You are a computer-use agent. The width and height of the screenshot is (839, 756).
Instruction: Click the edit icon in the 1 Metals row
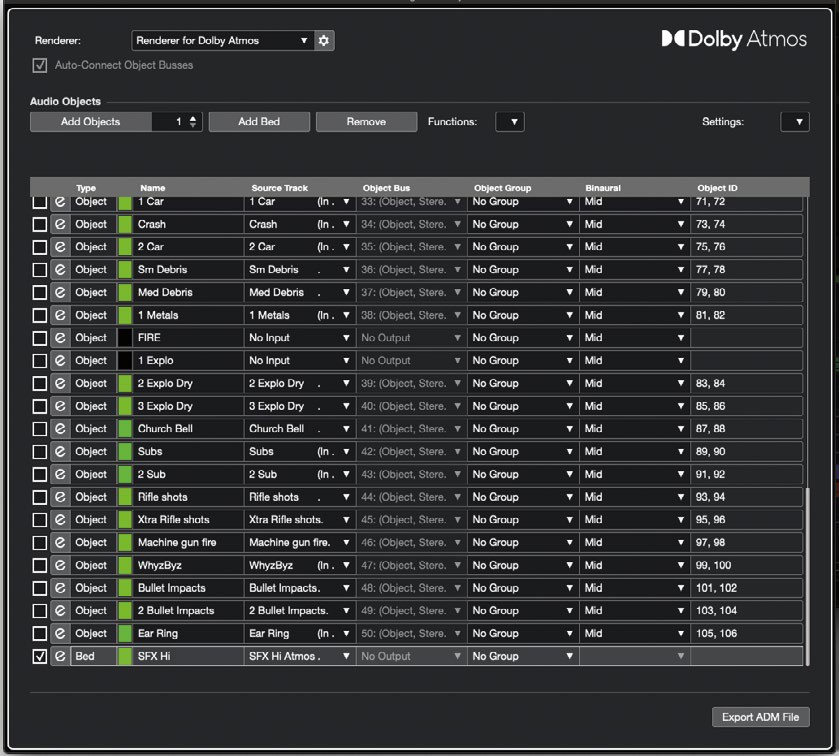click(x=60, y=315)
